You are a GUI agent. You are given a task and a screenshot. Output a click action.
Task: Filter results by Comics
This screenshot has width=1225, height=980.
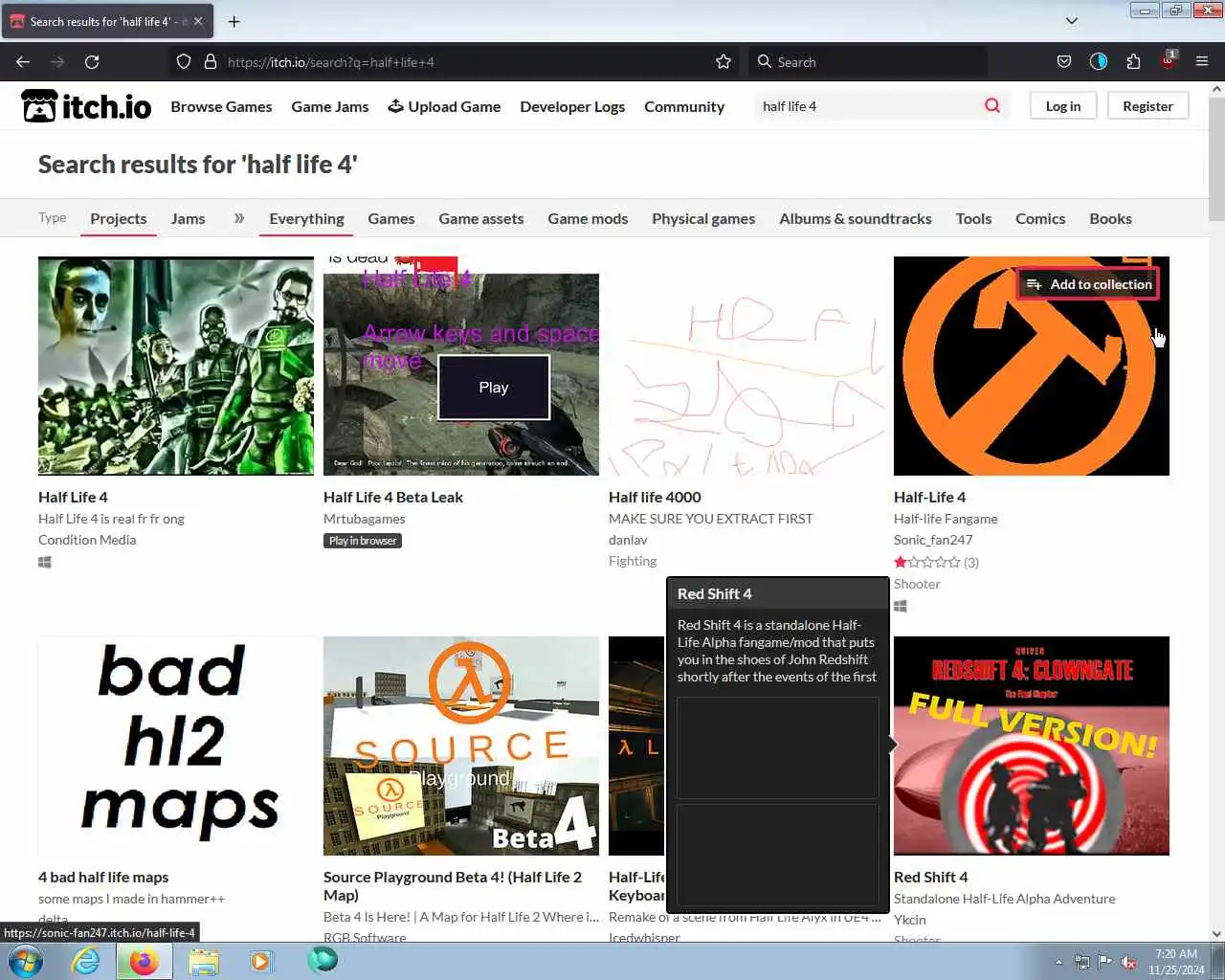1040,218
